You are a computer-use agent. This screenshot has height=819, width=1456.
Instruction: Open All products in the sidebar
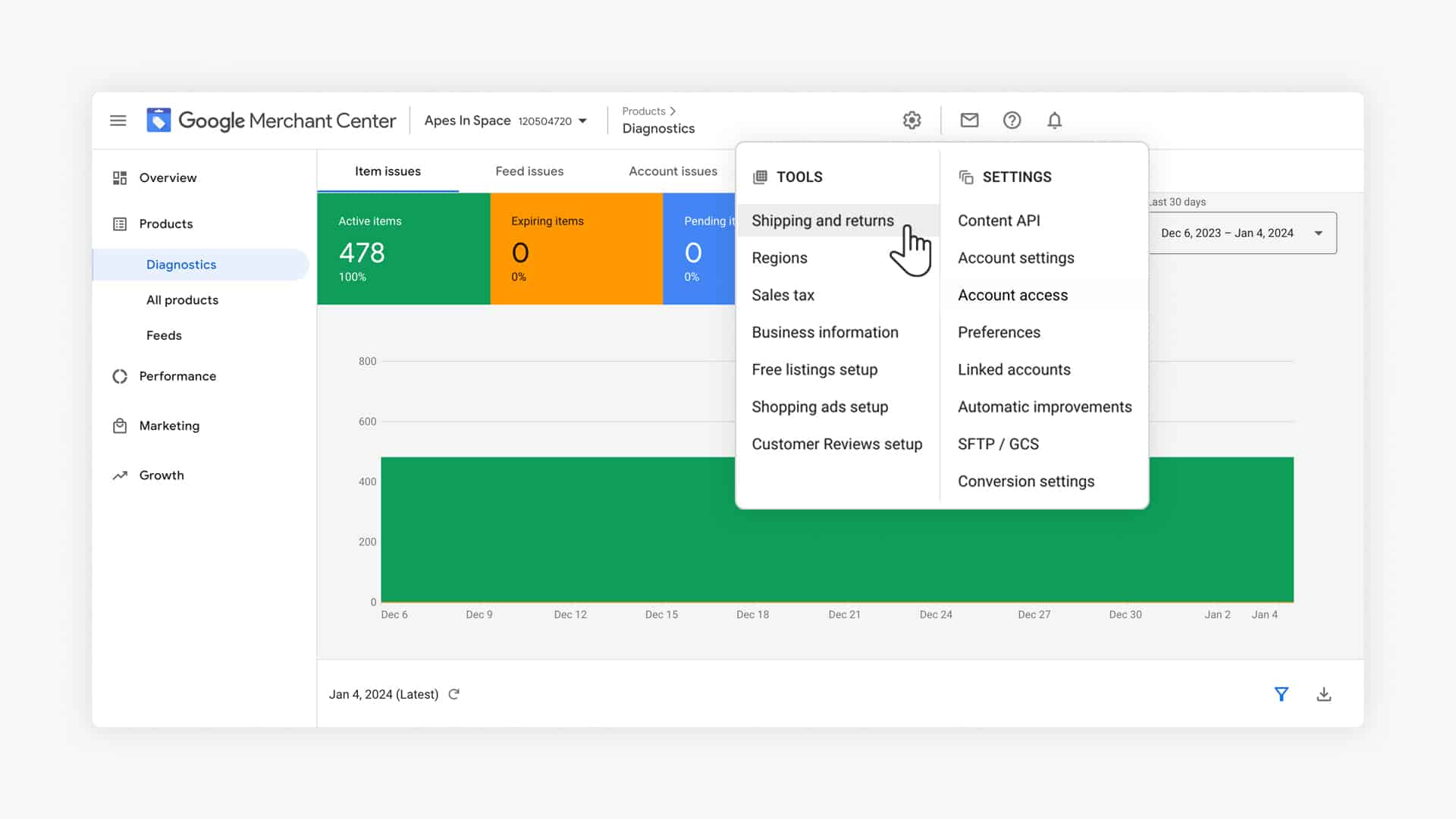(182, 300)
